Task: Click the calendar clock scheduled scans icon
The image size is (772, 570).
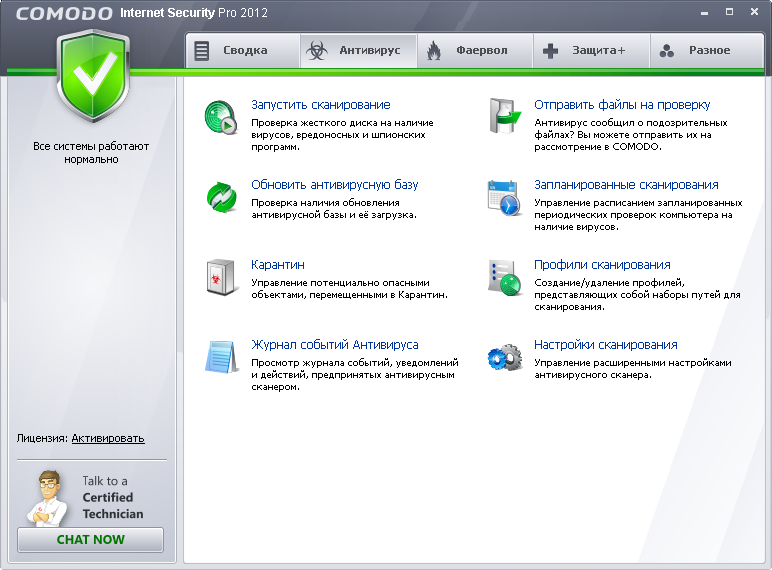Action: [x=504, y=197]
